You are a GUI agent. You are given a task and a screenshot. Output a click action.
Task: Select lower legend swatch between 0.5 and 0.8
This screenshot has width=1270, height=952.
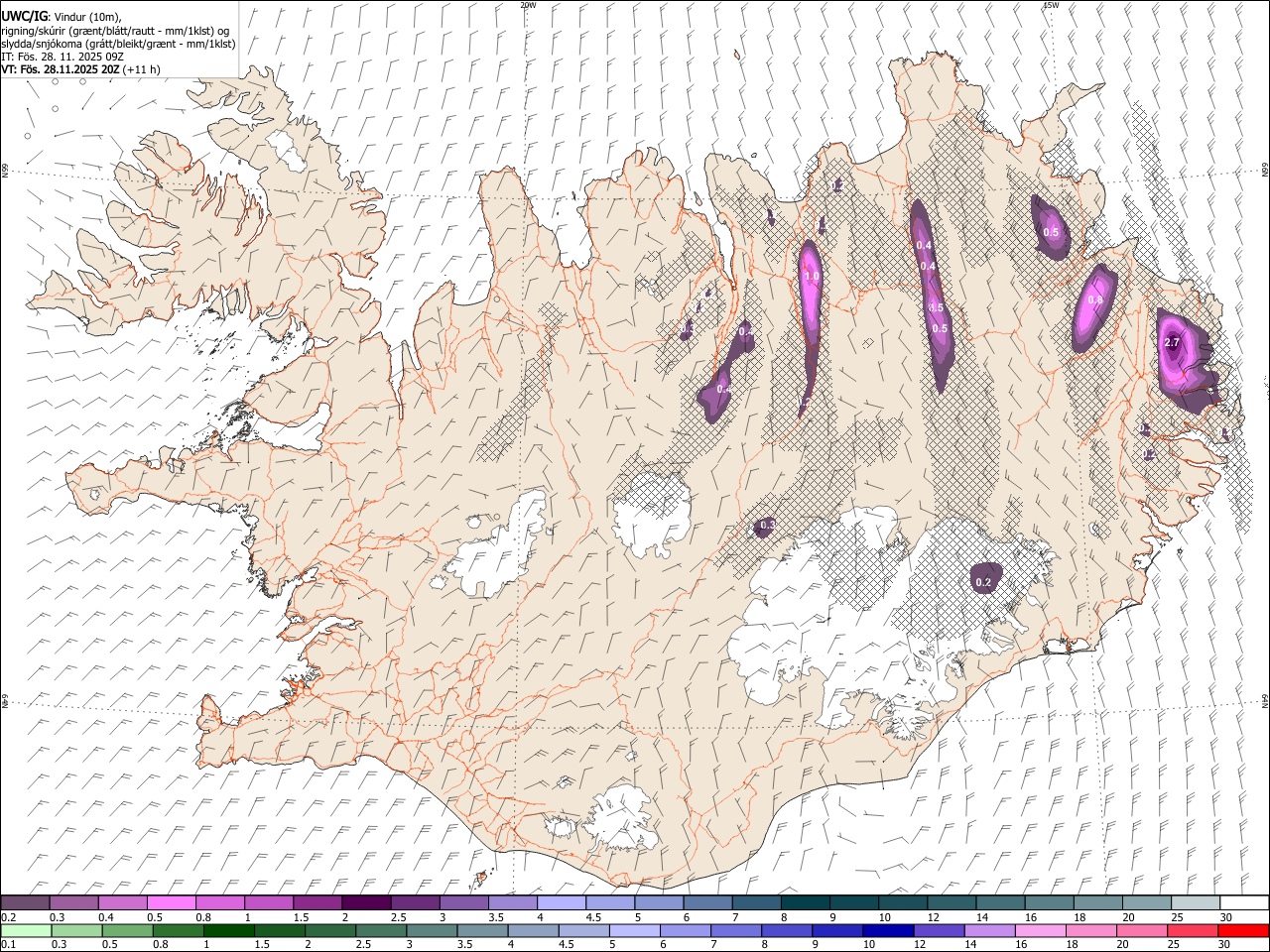(127, 931)
